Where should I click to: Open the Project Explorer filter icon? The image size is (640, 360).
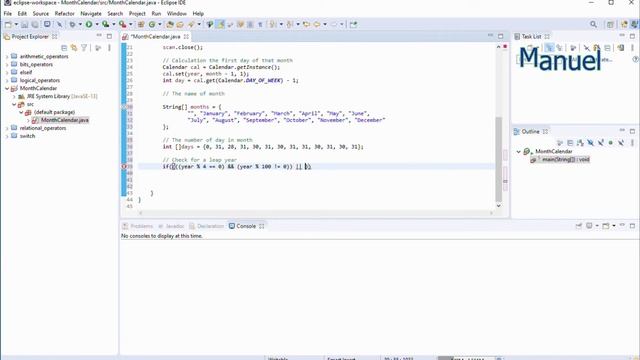tap(84, 48)
